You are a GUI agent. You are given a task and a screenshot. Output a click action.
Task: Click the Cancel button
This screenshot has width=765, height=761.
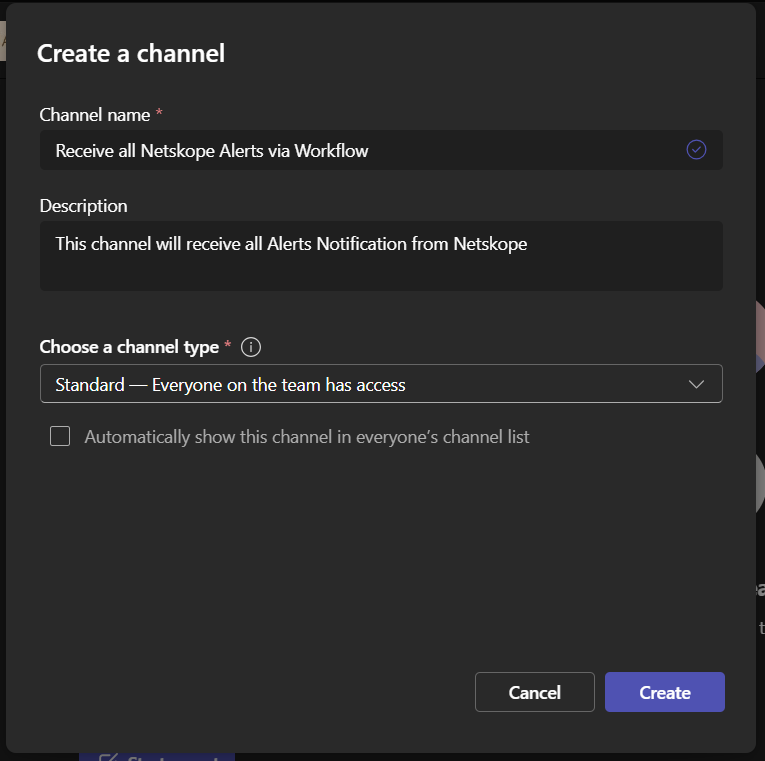pyautogui.click(x=535, y=692)
